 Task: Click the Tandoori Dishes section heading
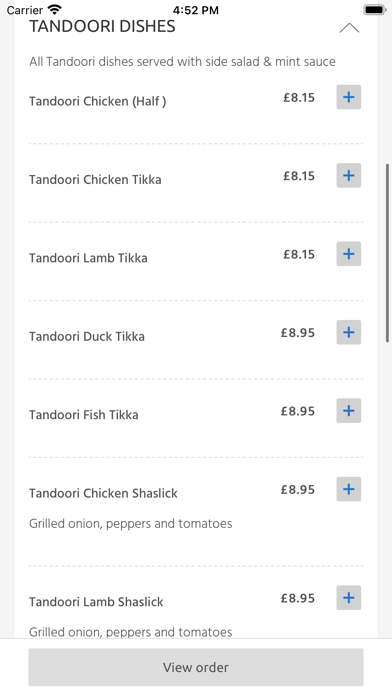(x=102, y=27)
